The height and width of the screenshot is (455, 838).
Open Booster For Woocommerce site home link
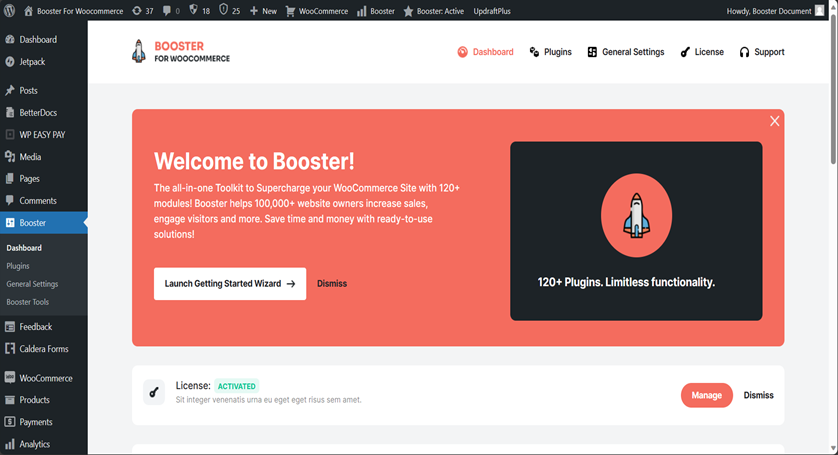coord(73,11)
